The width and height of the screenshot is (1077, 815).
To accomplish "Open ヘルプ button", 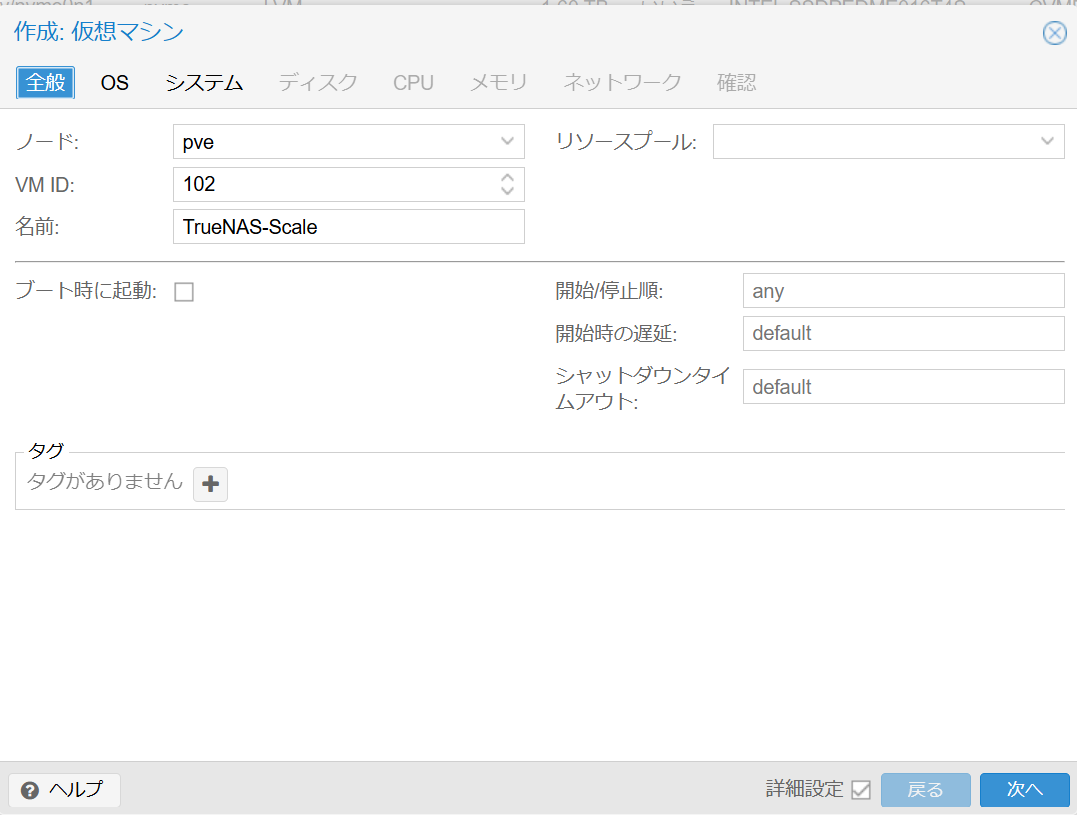I will 65,790.
